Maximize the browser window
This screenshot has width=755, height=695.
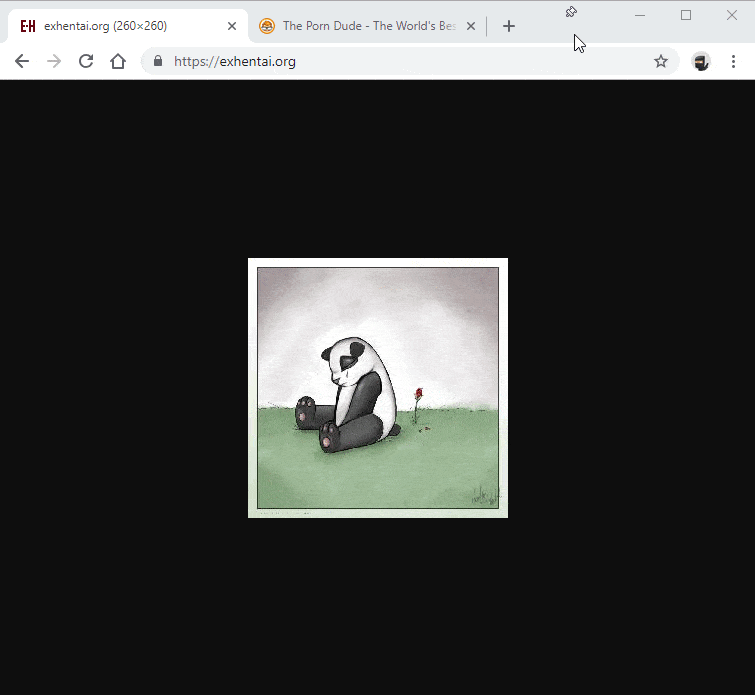click(x=686, y=15)
